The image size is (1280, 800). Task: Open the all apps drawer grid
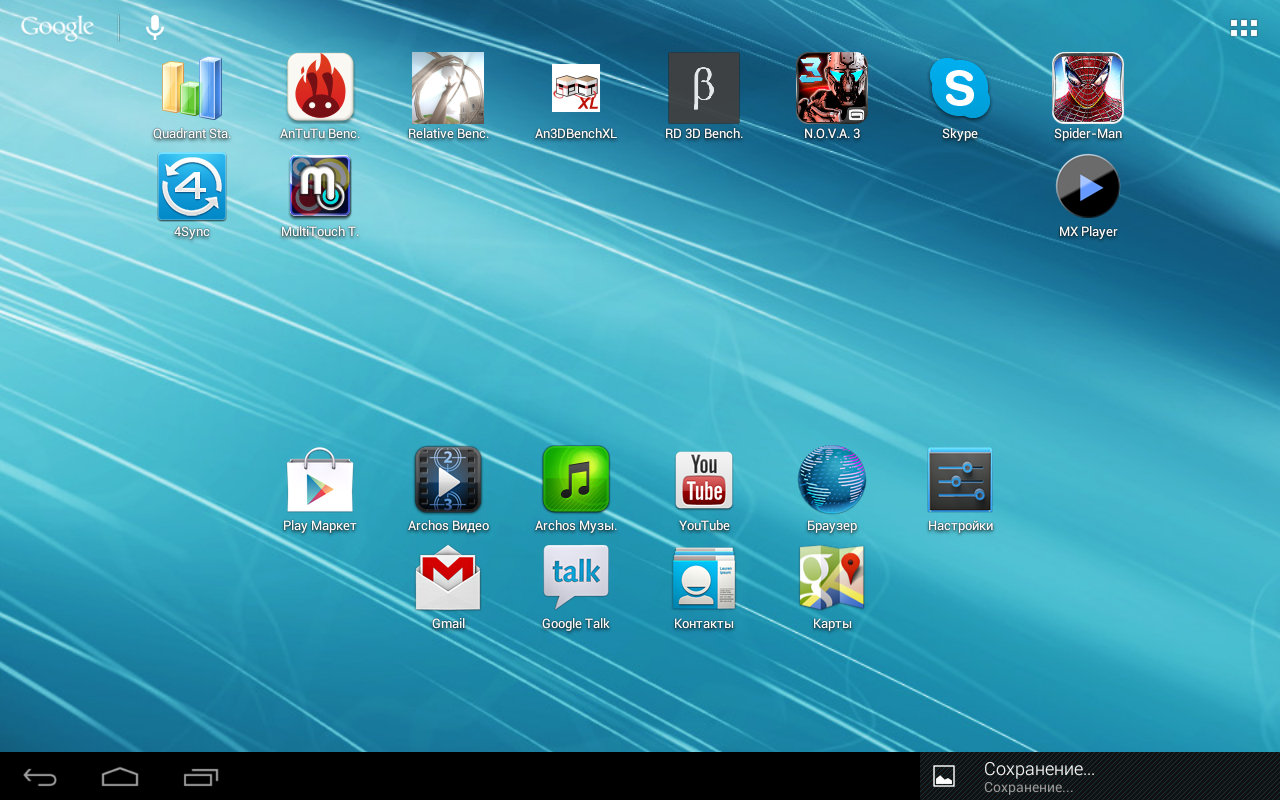[x=1243, y=28]
